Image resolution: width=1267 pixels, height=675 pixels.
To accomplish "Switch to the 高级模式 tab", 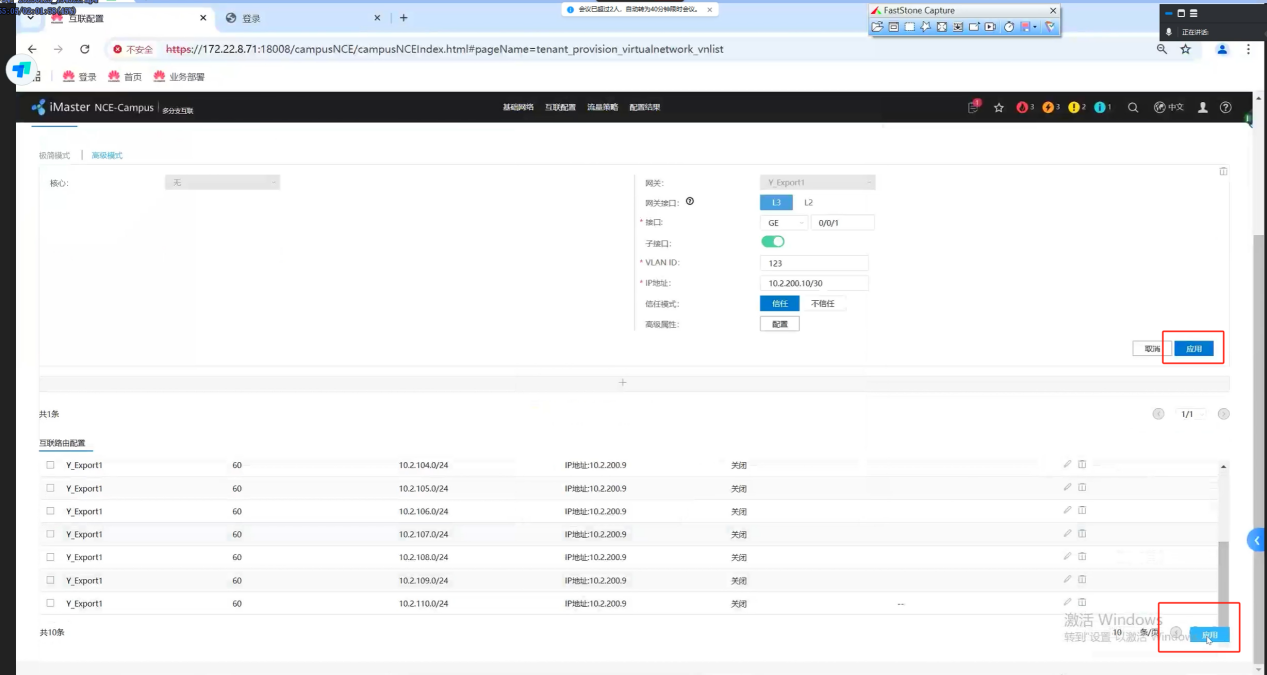I will (x=107, y=155).
